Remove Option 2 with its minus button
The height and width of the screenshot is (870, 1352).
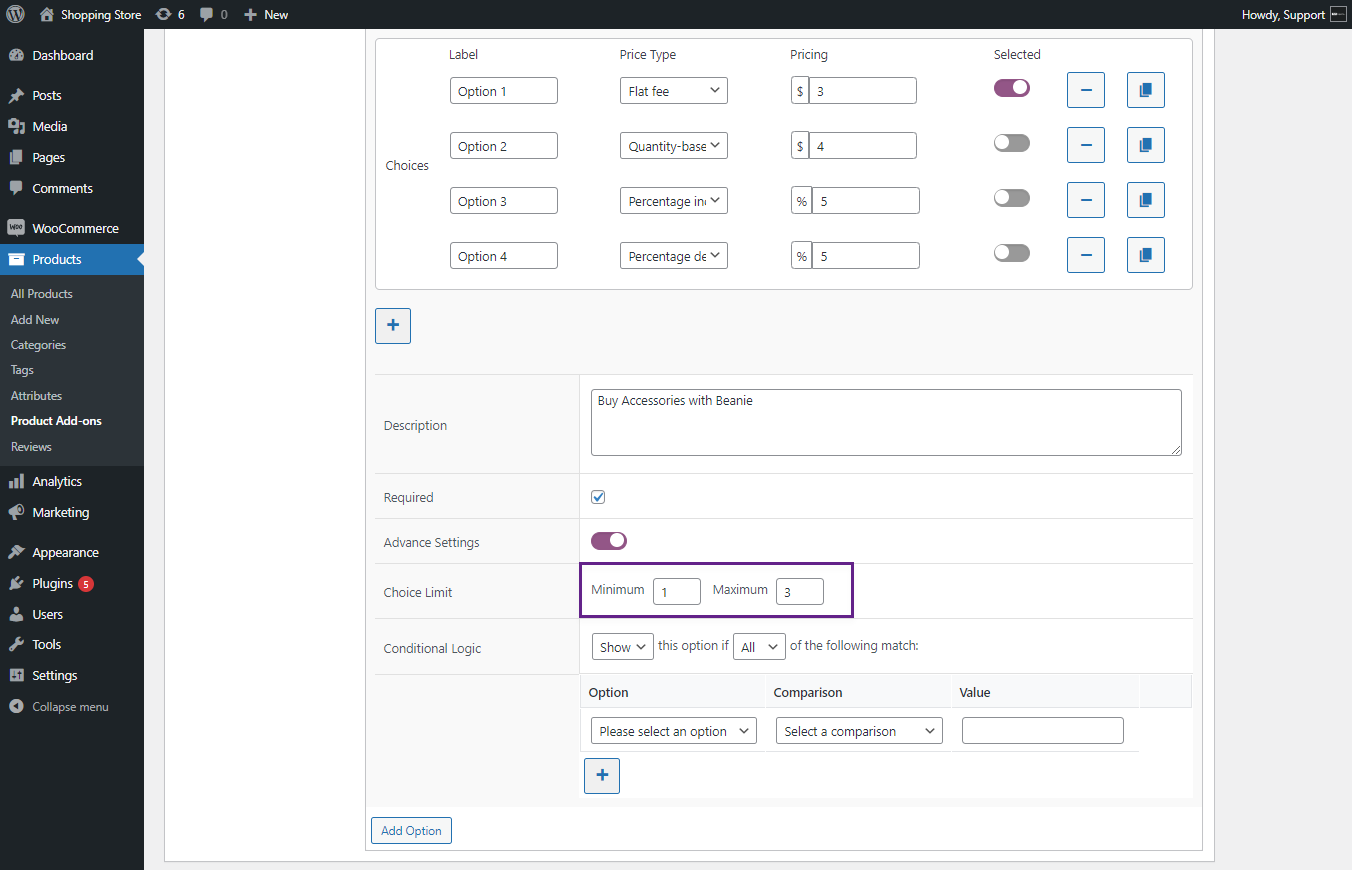[x=1086, y=145]
